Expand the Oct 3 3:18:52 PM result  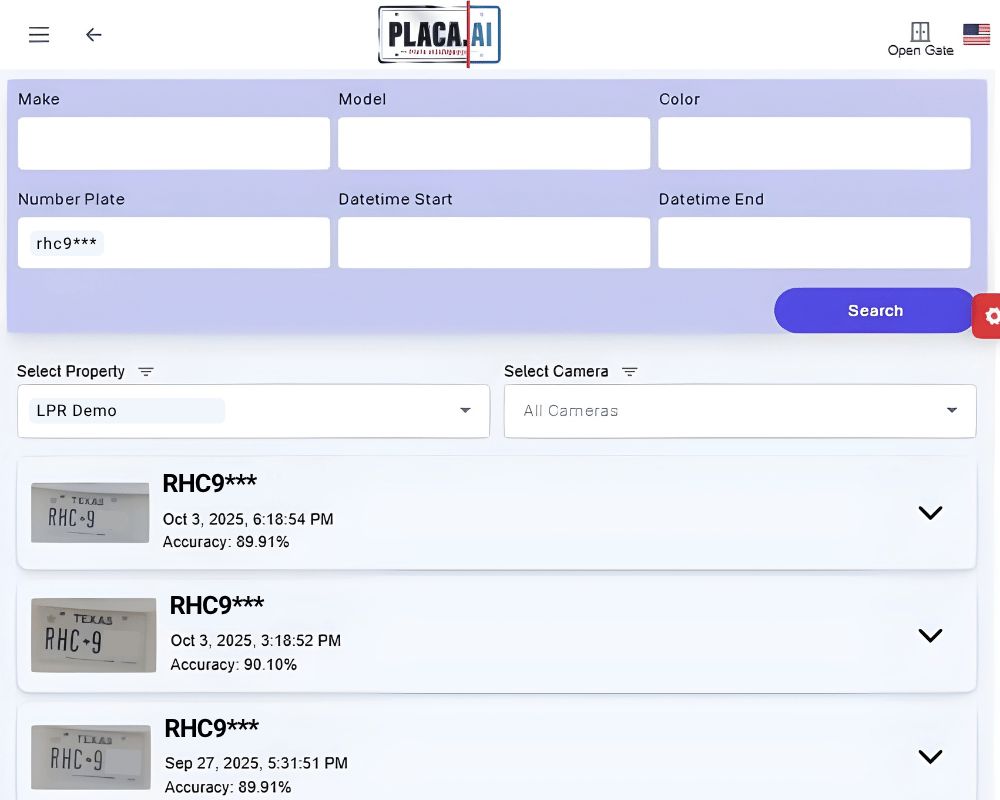pos(930,636)
